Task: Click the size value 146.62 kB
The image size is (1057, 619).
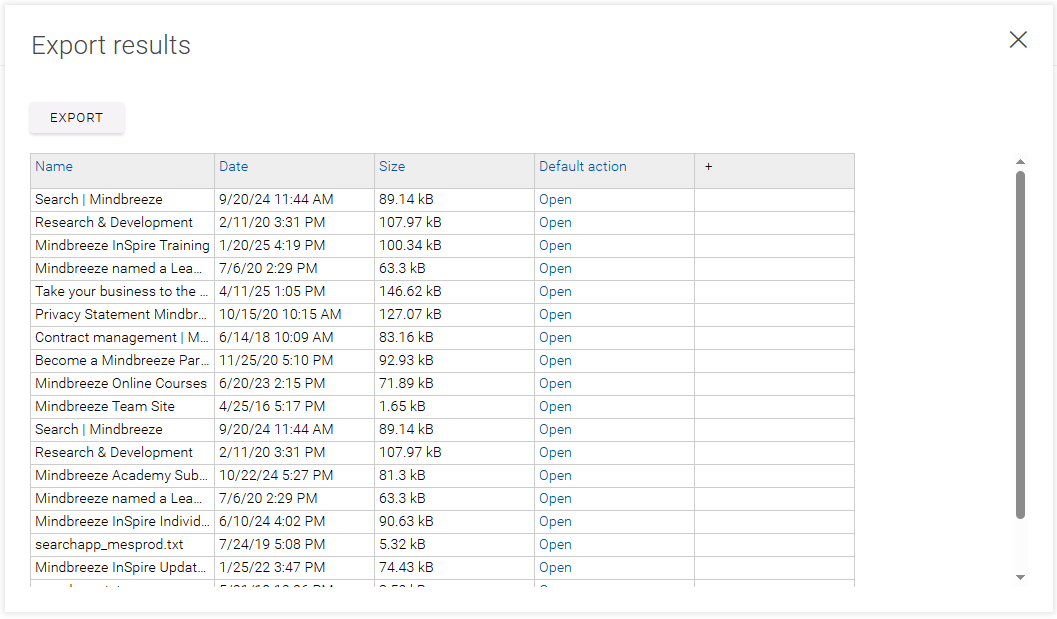Action: point(410,291)
